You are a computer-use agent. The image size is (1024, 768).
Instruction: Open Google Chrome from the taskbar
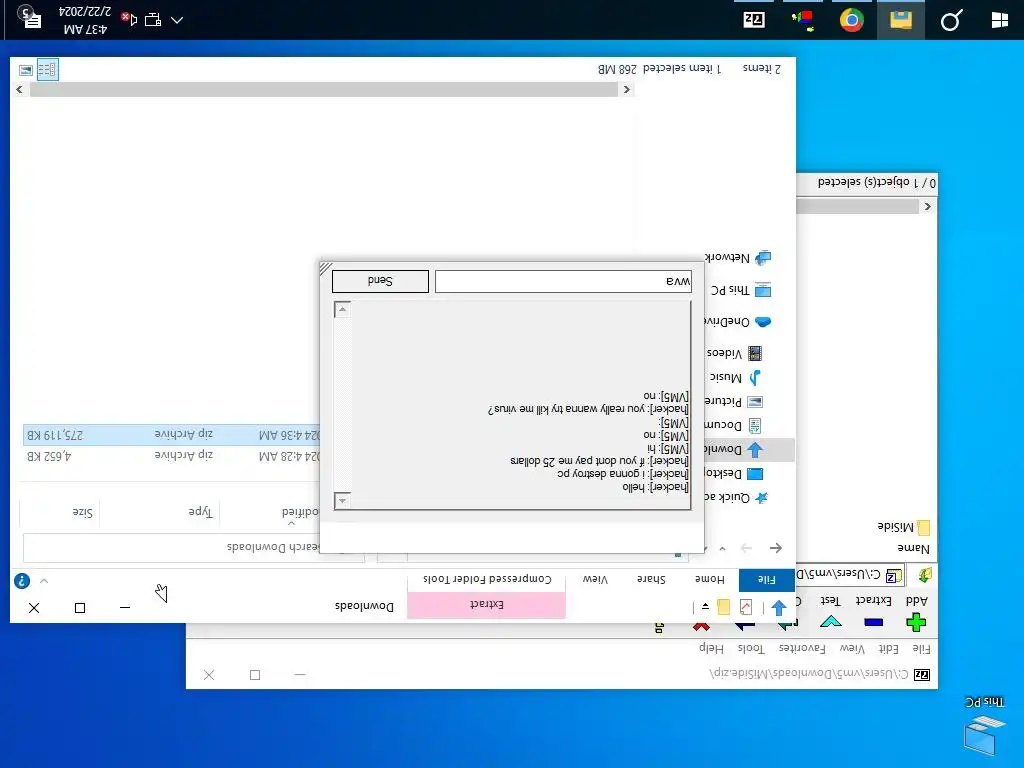coord(852,20)
